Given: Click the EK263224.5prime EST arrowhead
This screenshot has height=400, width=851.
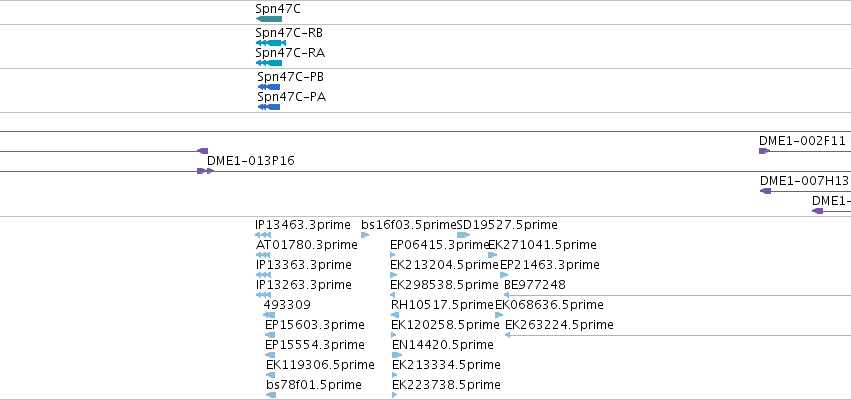Looking at the screenshot, I should click(x=507, y=335).
